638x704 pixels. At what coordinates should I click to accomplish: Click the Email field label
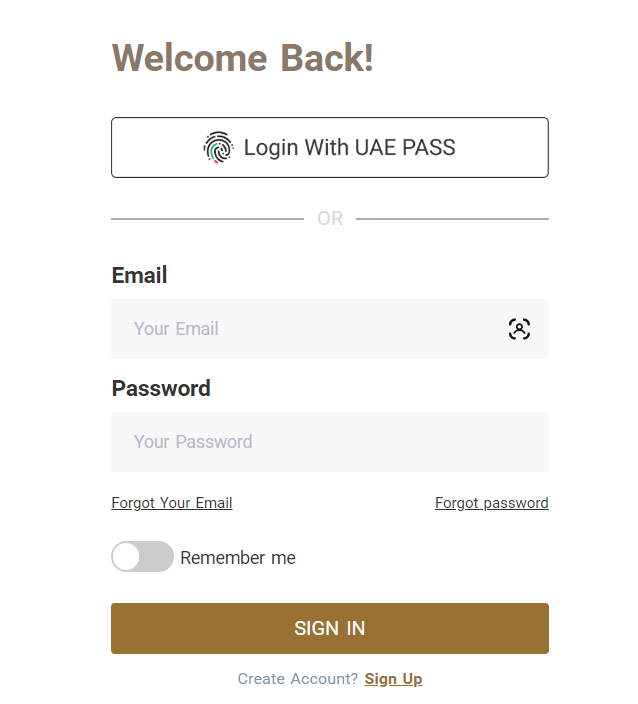139,275
